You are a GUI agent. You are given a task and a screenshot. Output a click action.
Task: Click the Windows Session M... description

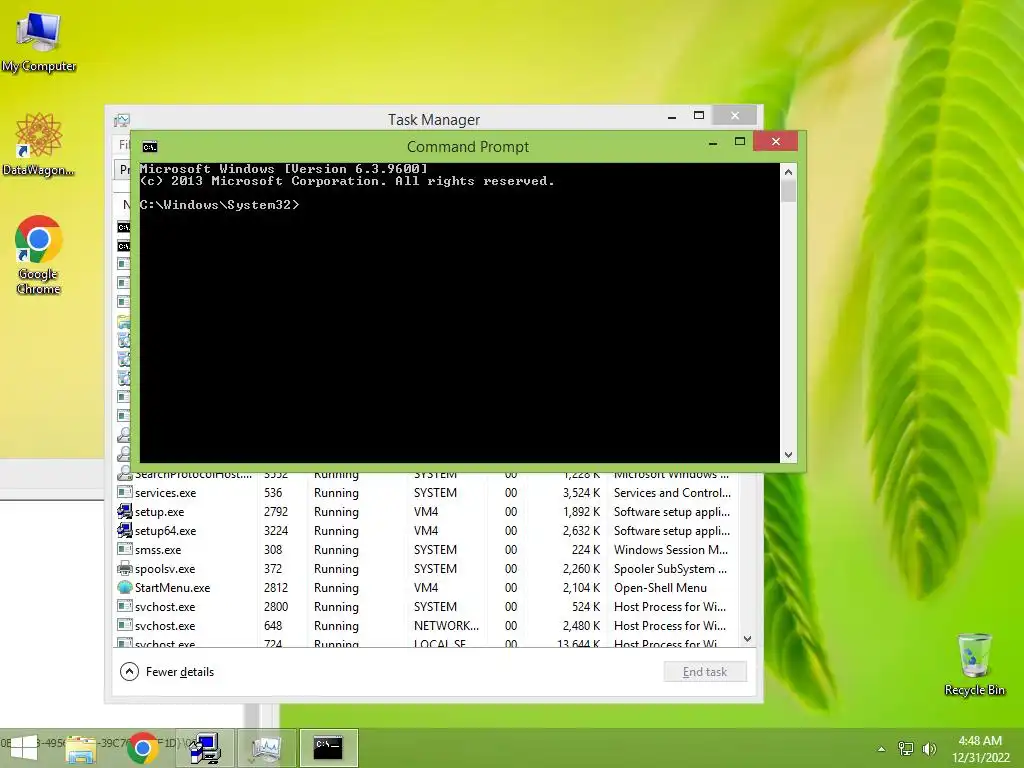671,549
